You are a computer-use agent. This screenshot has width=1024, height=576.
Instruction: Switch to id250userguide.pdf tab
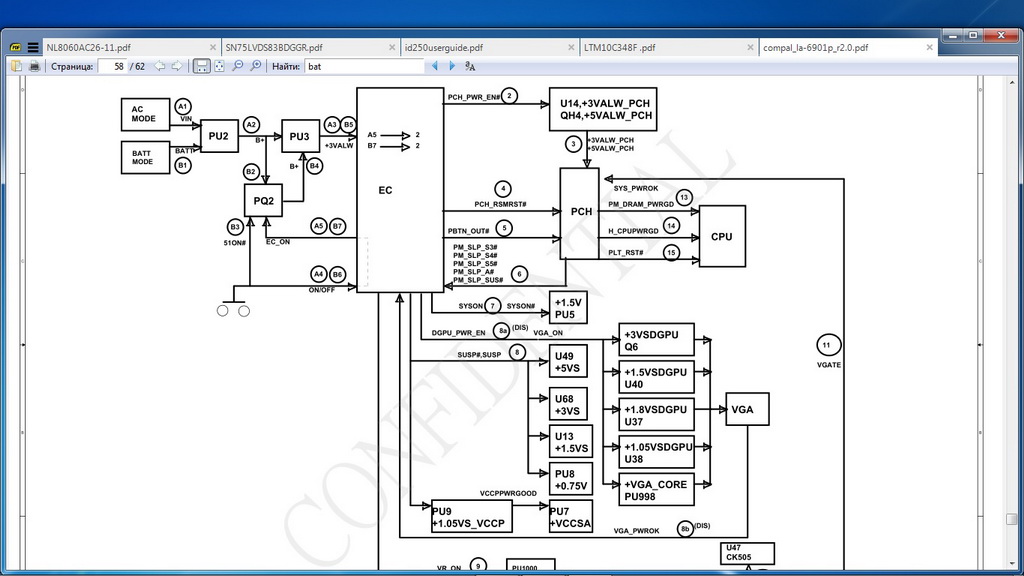point(488,47)
